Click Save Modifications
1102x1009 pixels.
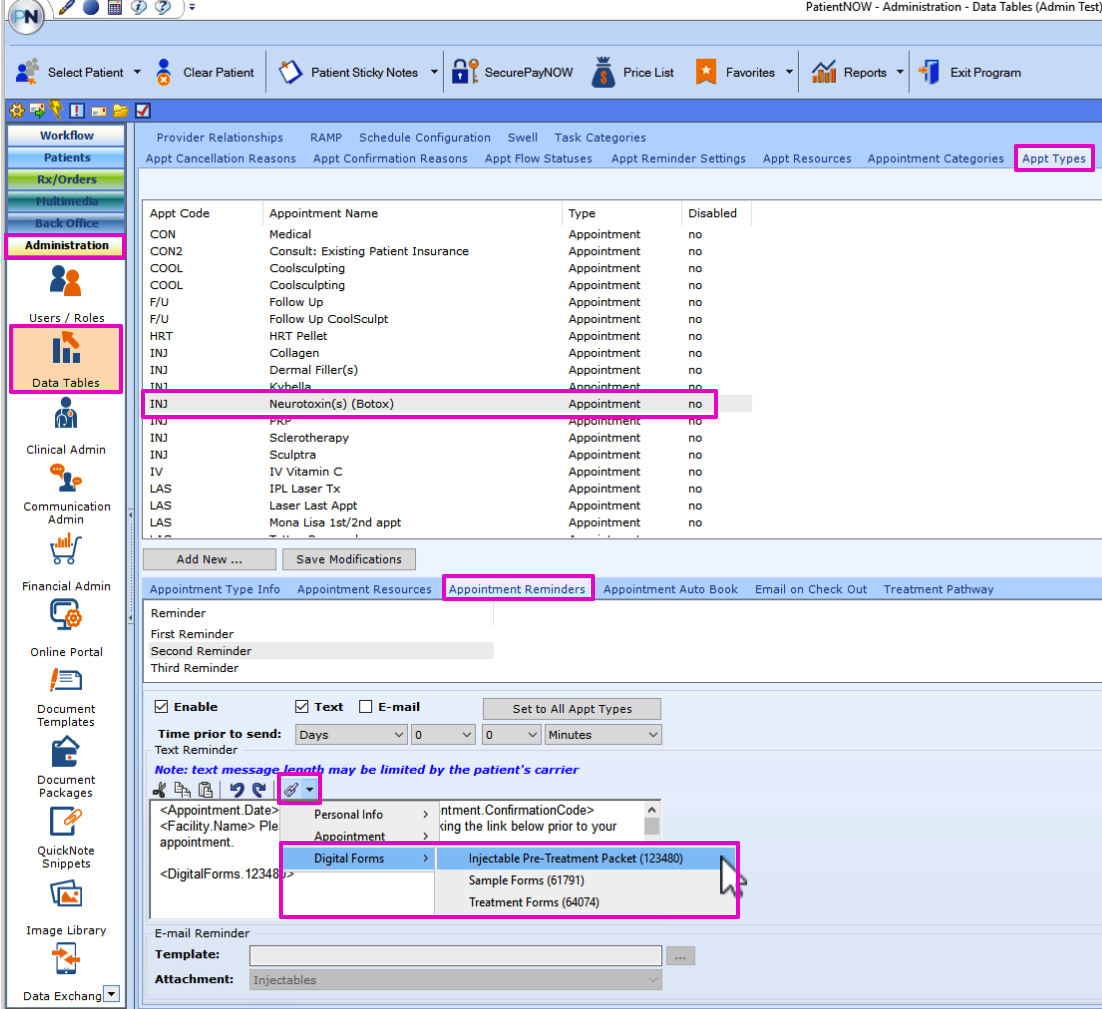pos(349,559)
